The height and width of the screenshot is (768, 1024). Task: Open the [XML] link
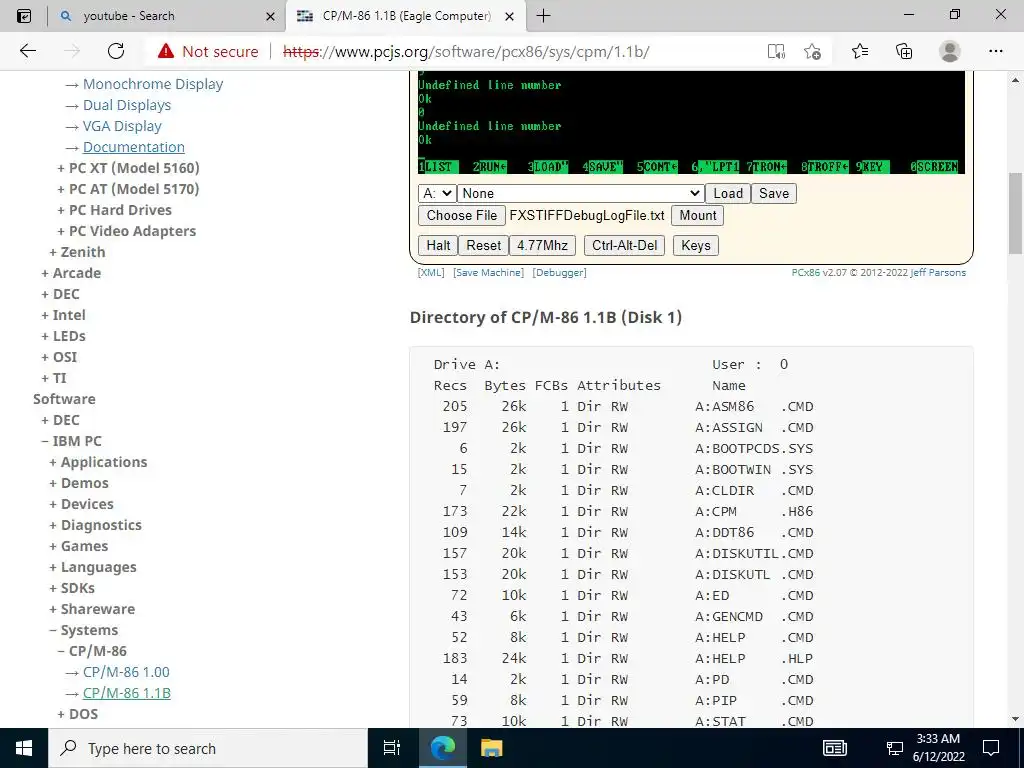coord(431,272)
